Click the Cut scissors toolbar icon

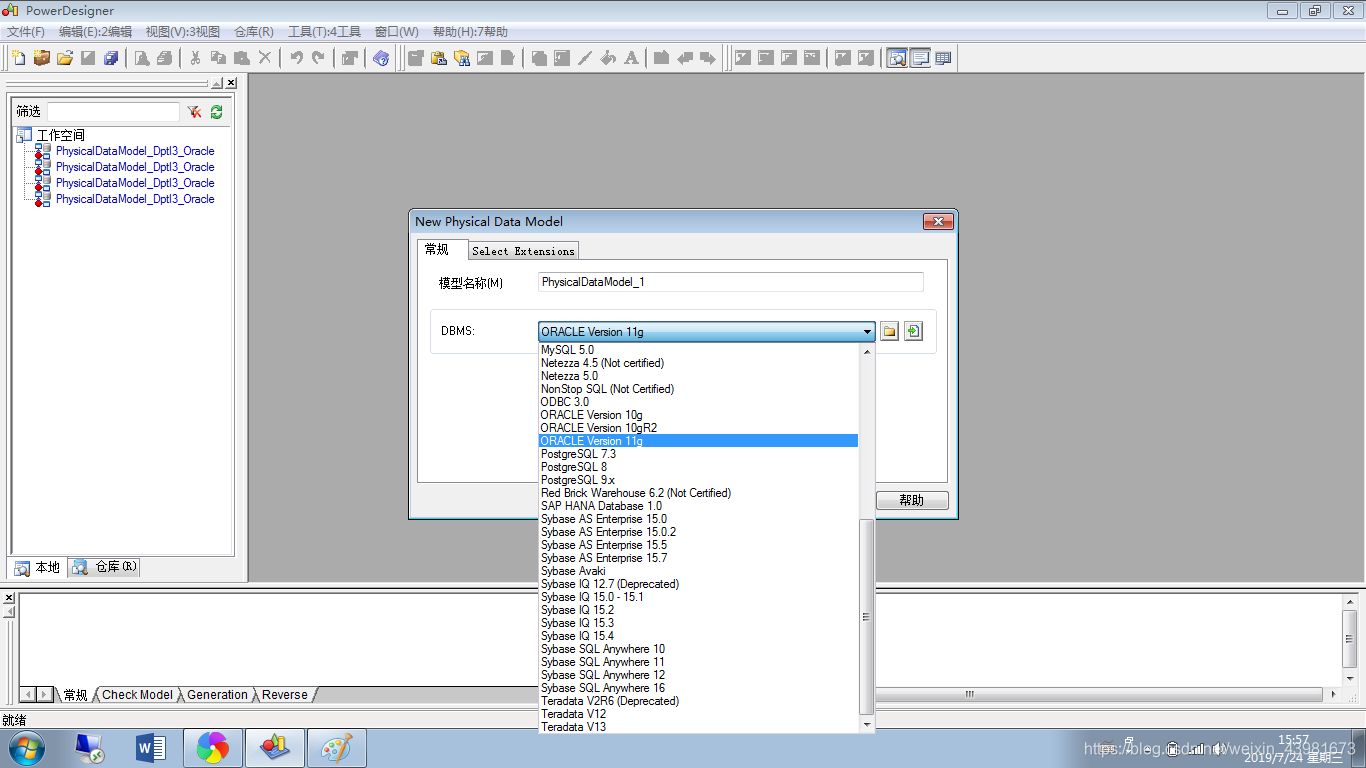coord(195,58)
